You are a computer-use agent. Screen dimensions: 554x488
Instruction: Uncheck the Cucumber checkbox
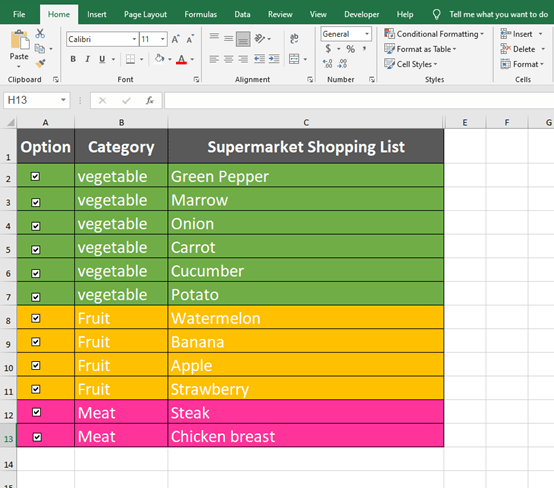pyautogui.click(x=36, y=274)
